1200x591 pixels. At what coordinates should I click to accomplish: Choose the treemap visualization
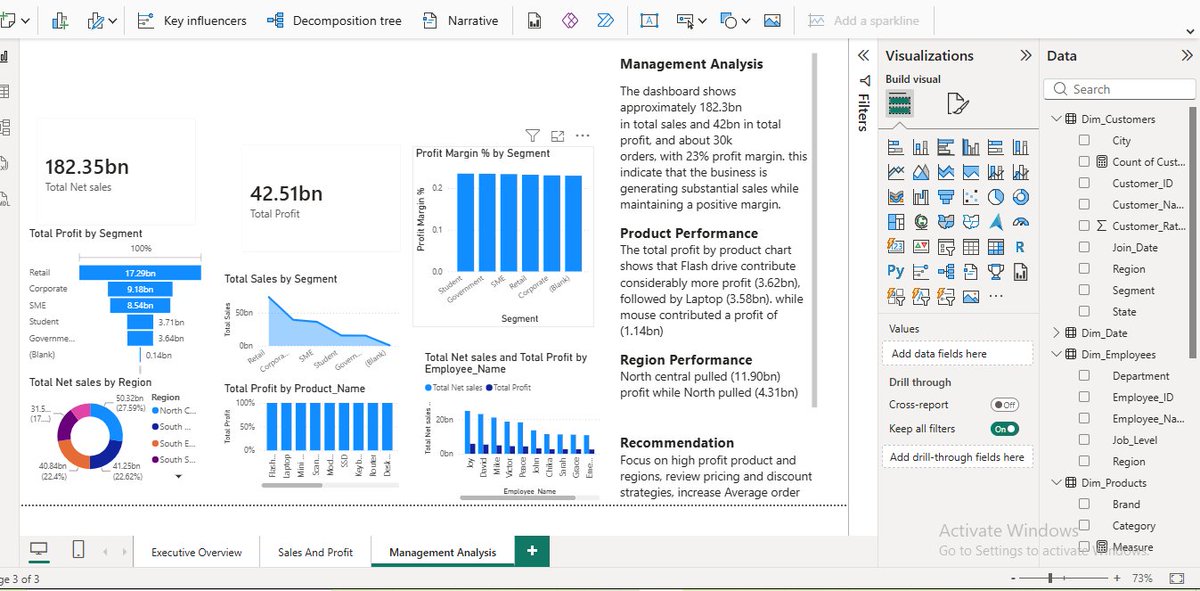pos(896,222)
